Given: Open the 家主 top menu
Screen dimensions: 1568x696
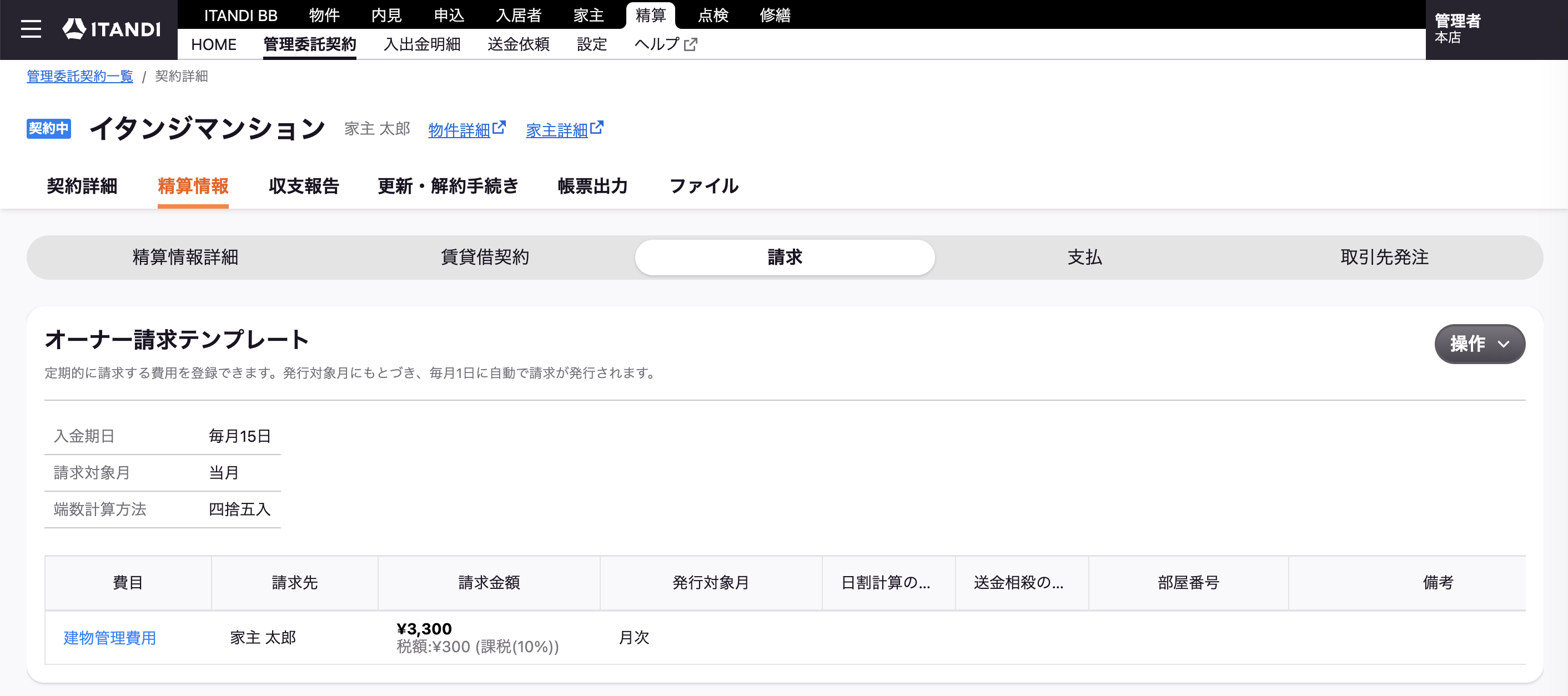Looking at the screenshot, I should [589, 15].
